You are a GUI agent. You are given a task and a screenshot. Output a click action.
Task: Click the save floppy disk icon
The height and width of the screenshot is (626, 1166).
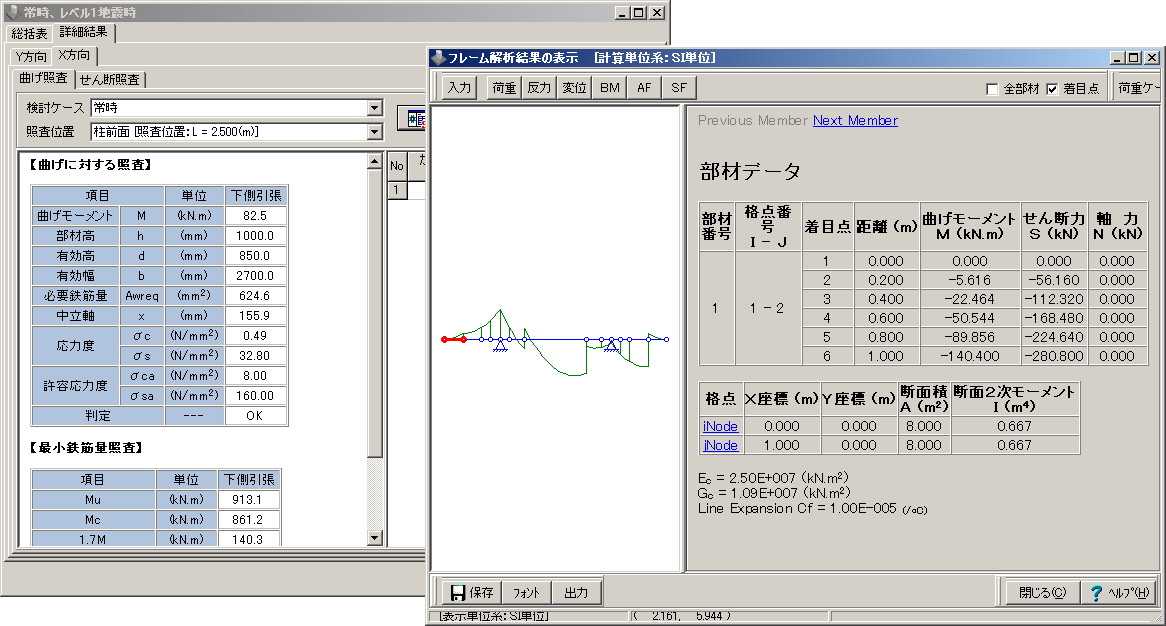click(457, 593)
